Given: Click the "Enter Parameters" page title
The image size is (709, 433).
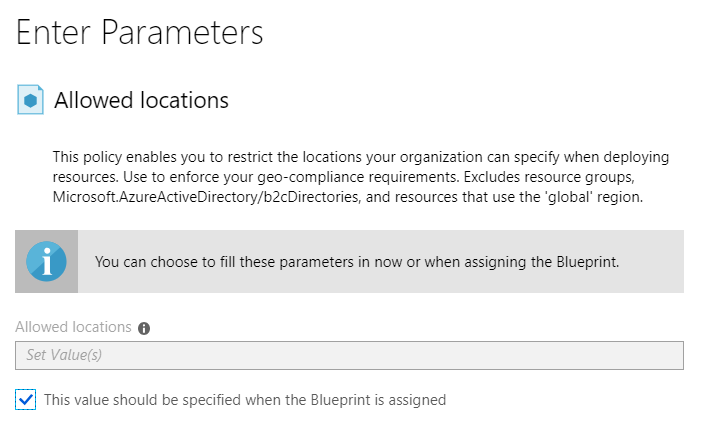Looking at the screenshot, I should pos(140,33).
